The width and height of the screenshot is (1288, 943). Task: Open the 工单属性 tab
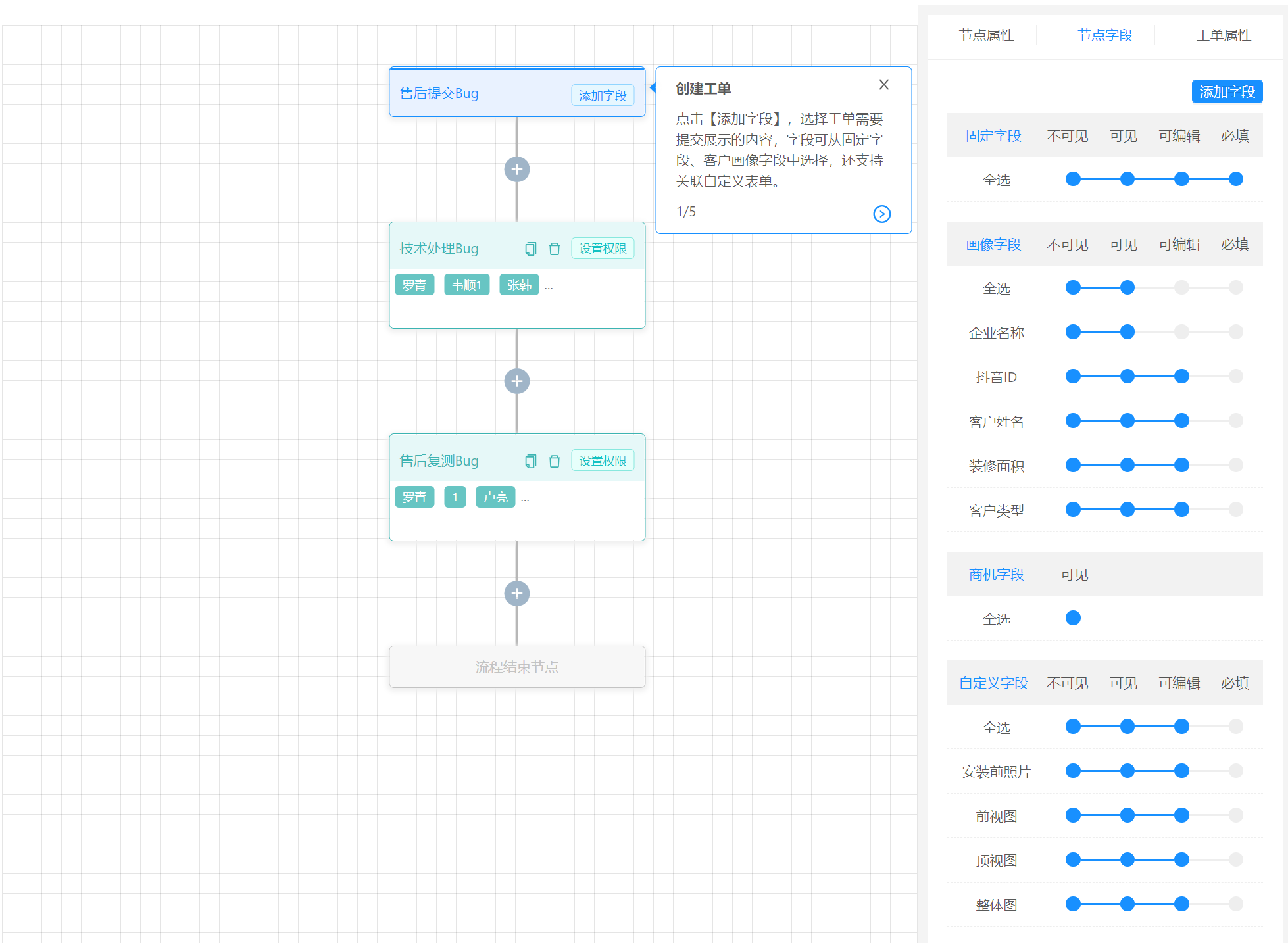[x=1224, y=36]
